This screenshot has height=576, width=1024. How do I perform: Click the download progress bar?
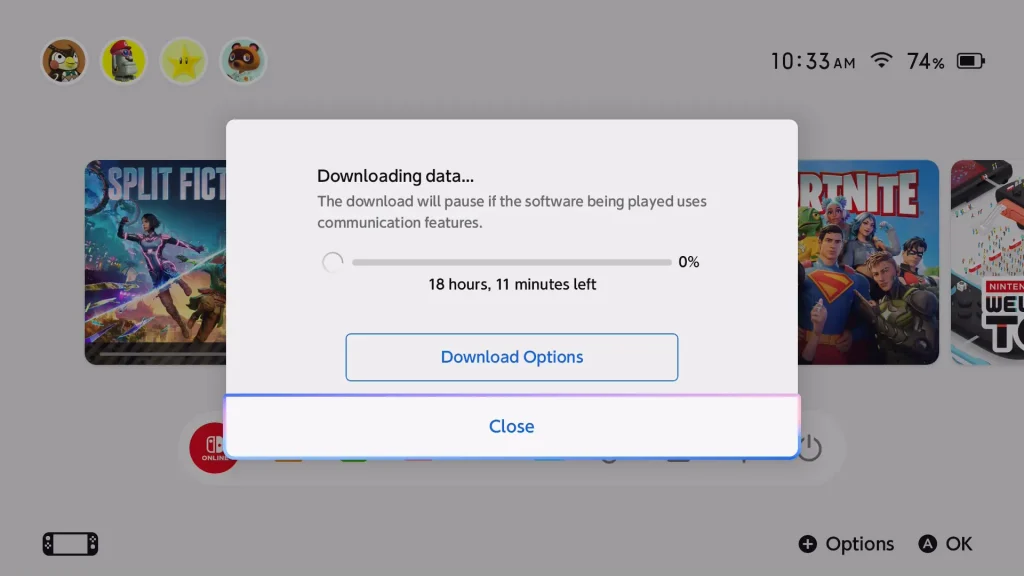pyautogui.click(x=511, y=262)
